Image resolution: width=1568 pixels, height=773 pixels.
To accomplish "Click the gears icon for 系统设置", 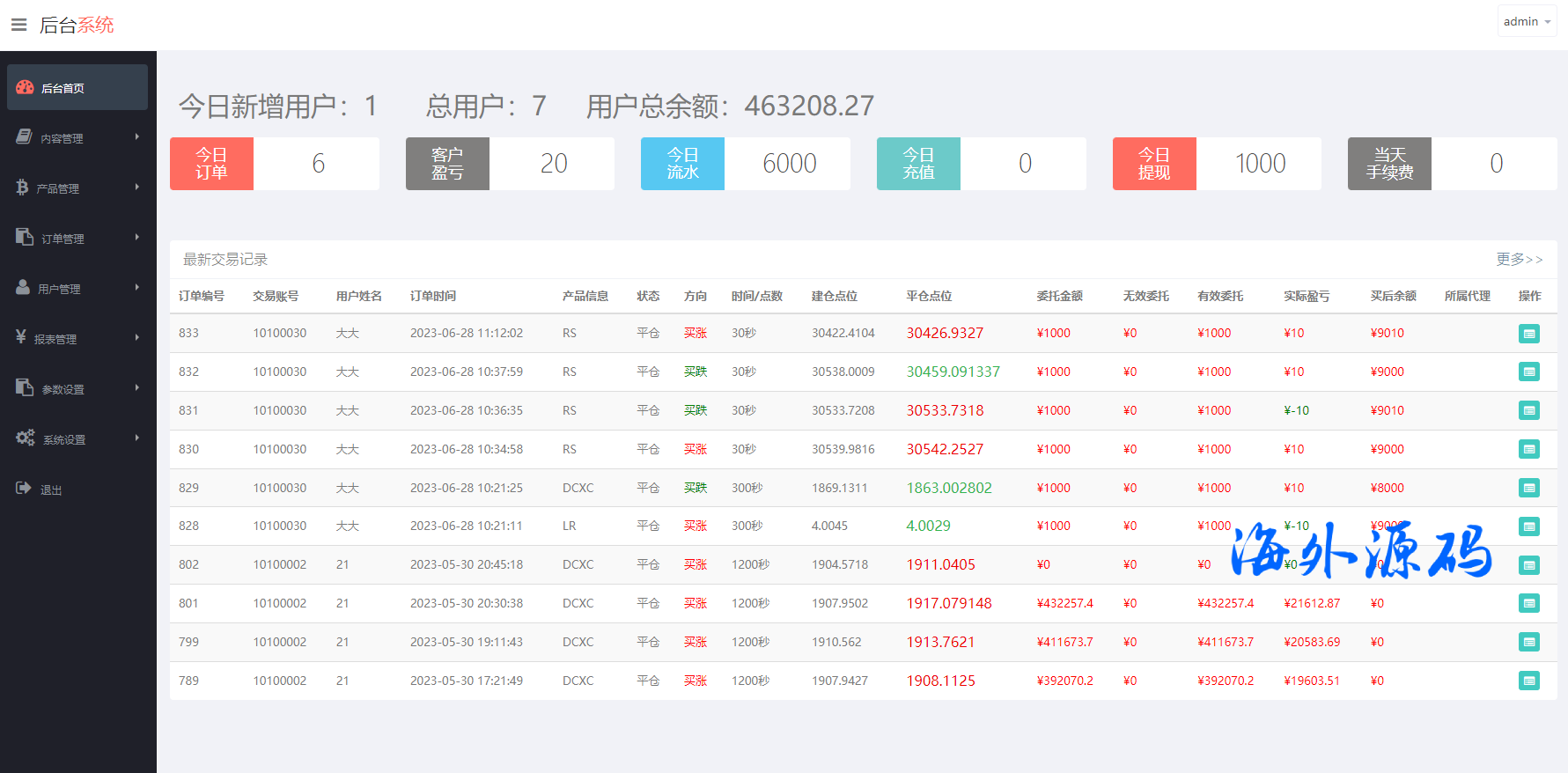I will click(x=25, y=438).
